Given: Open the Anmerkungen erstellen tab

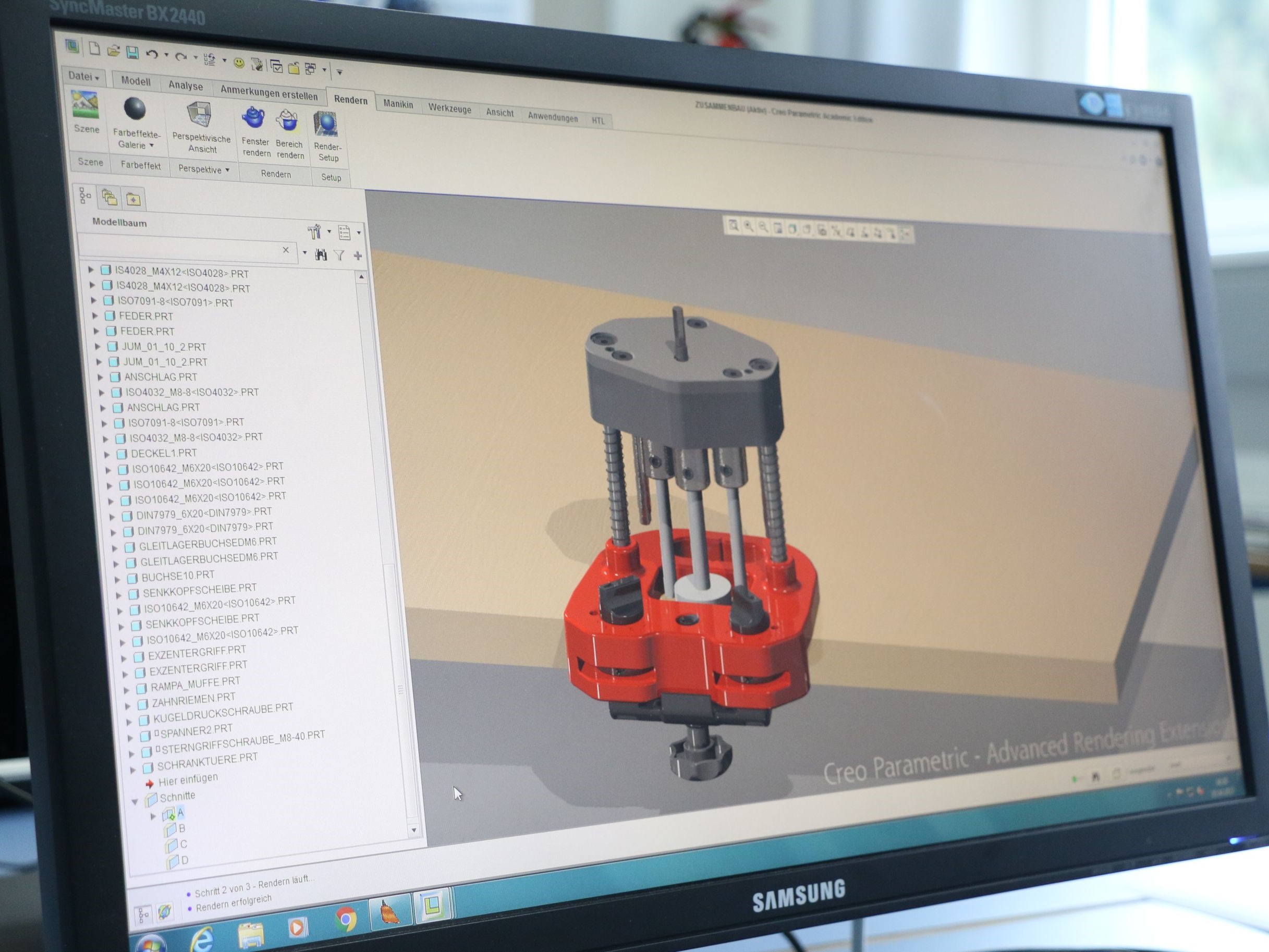Looking at the screenshot, I should (269, 93).
